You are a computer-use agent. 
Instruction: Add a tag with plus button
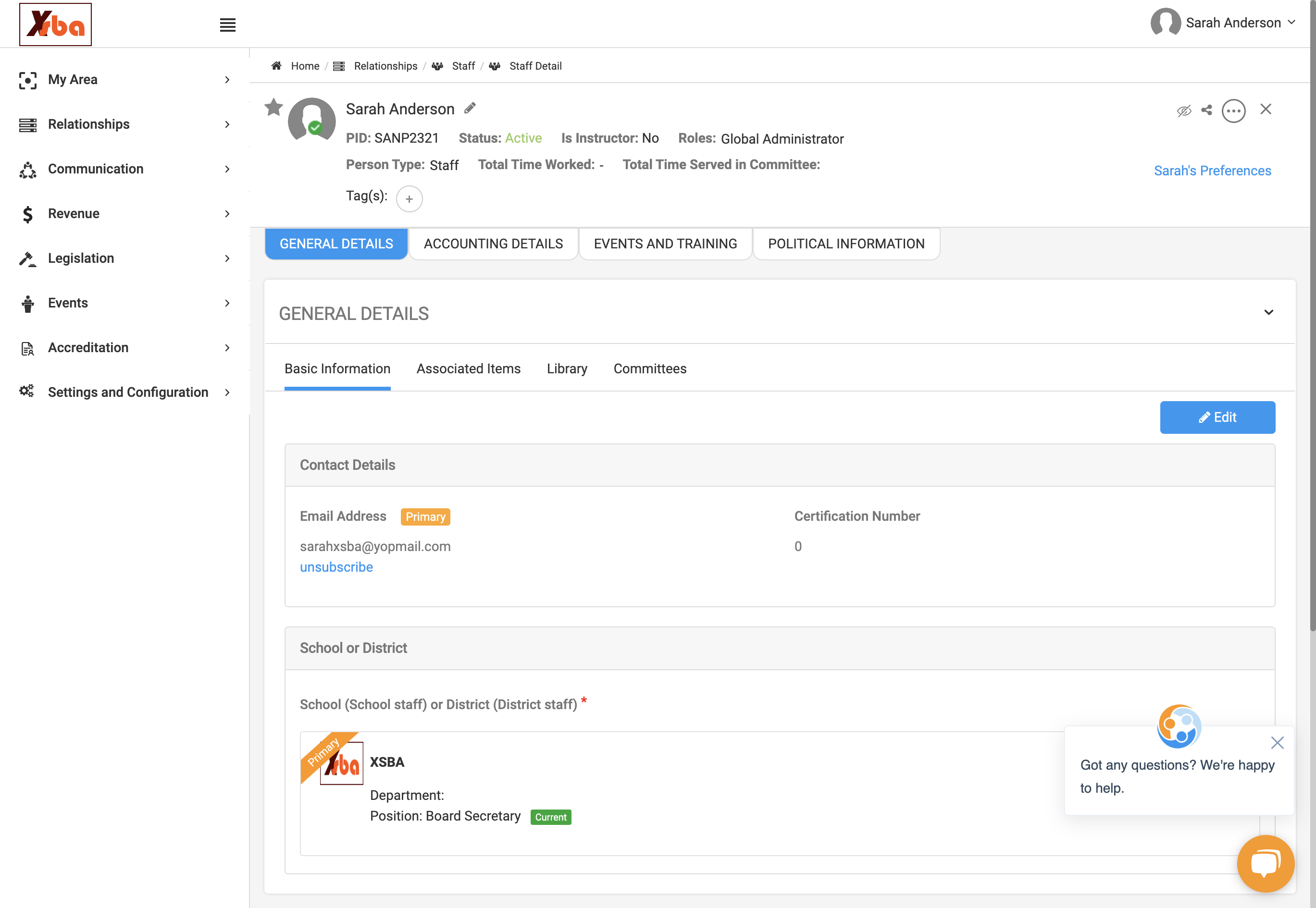409,198
